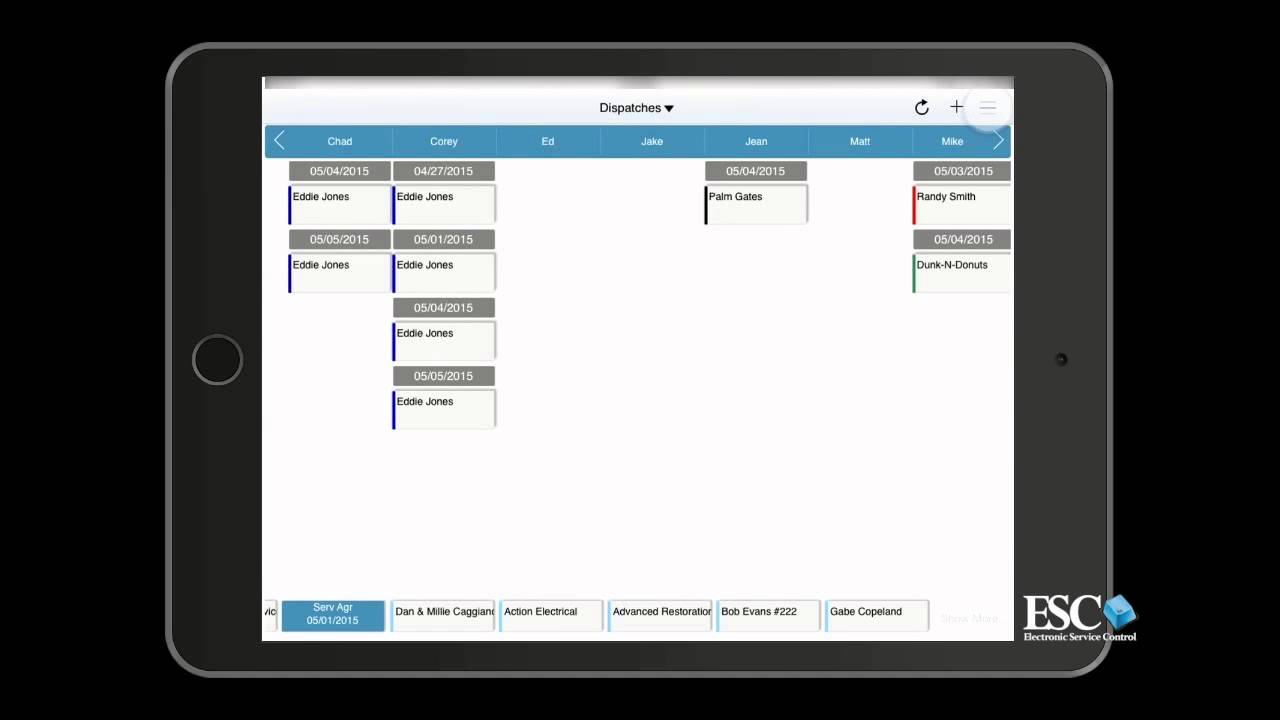Click the ESC Electronic Service Control logo
Viewport: 1280px width, 720px height.
(x=1080, y=618)
